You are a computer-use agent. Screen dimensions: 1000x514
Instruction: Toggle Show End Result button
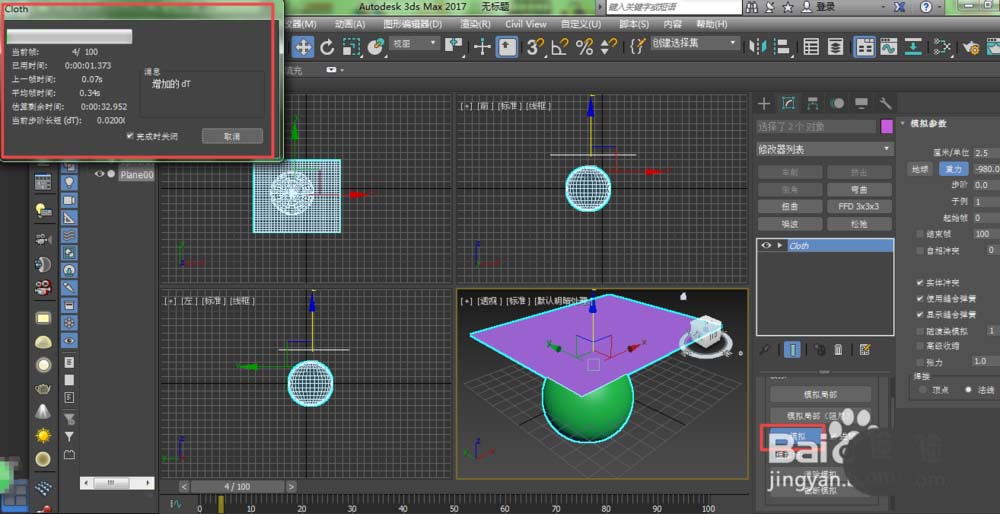coord(792,349)
